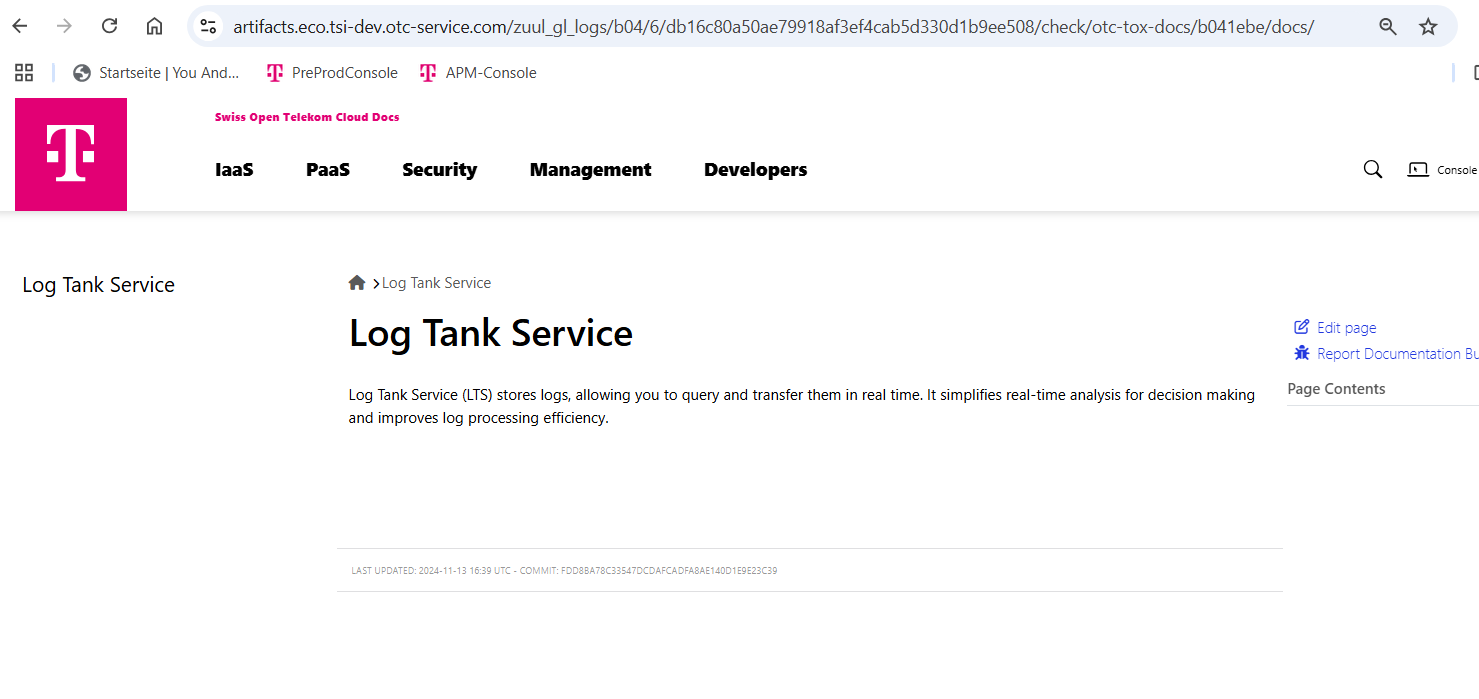Open the browser home page button
The width and height of the screenshot is (1479, 699).
click(x=154, y=26)
